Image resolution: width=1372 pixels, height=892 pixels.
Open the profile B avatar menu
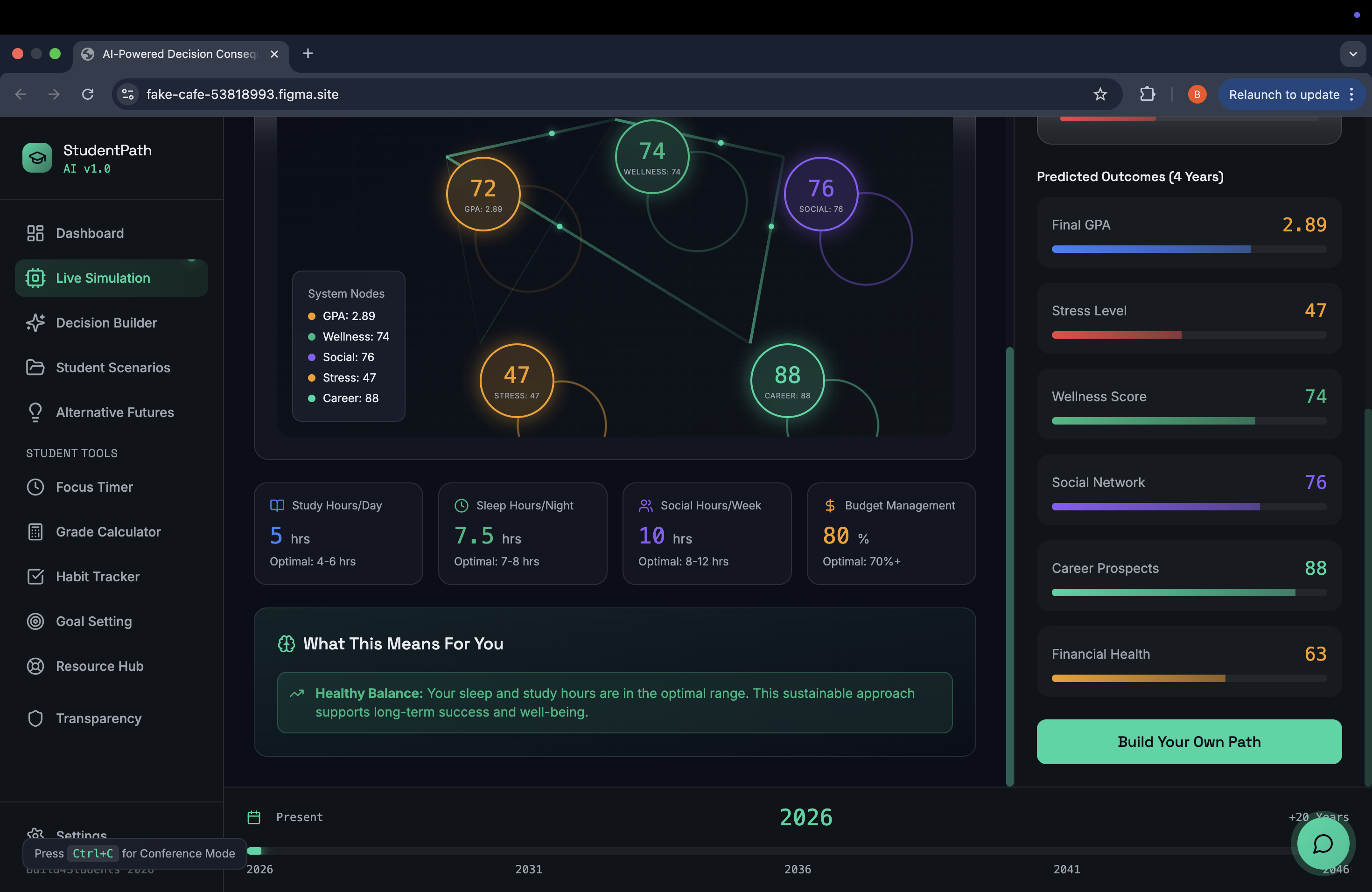click(x=1197, y=95)
